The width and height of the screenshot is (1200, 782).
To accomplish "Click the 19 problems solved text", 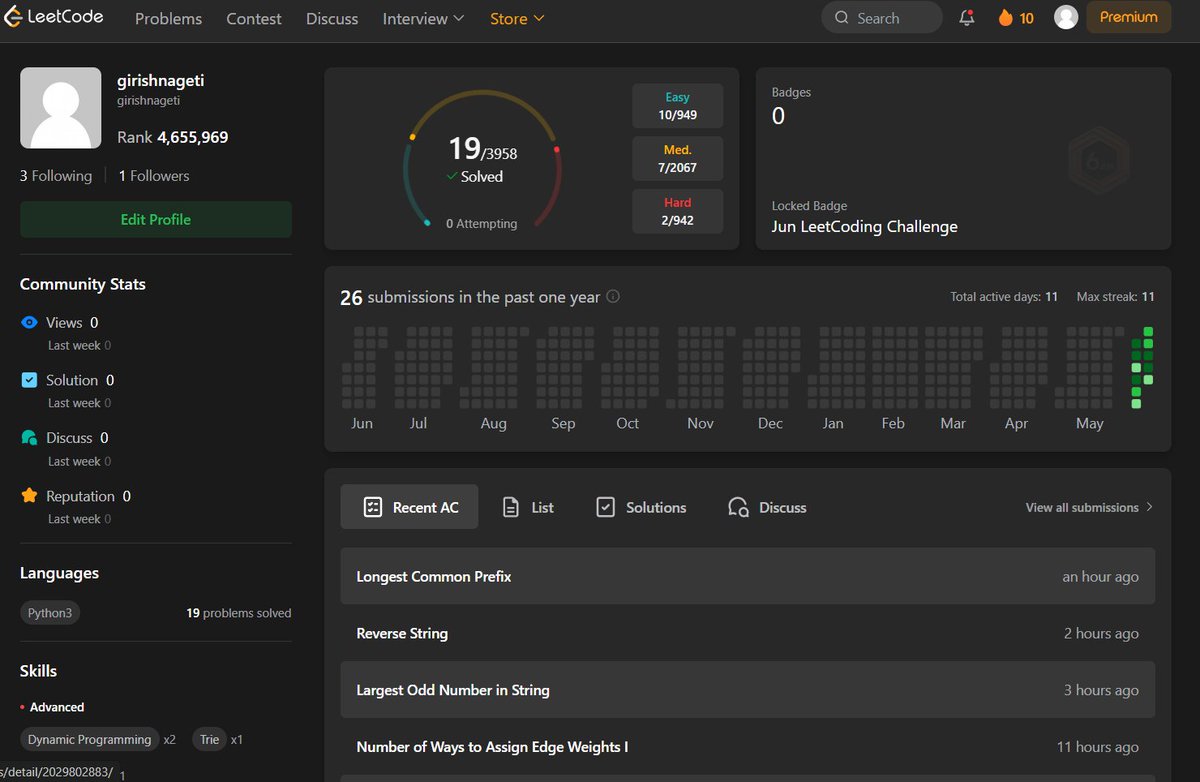I will 239,613.
